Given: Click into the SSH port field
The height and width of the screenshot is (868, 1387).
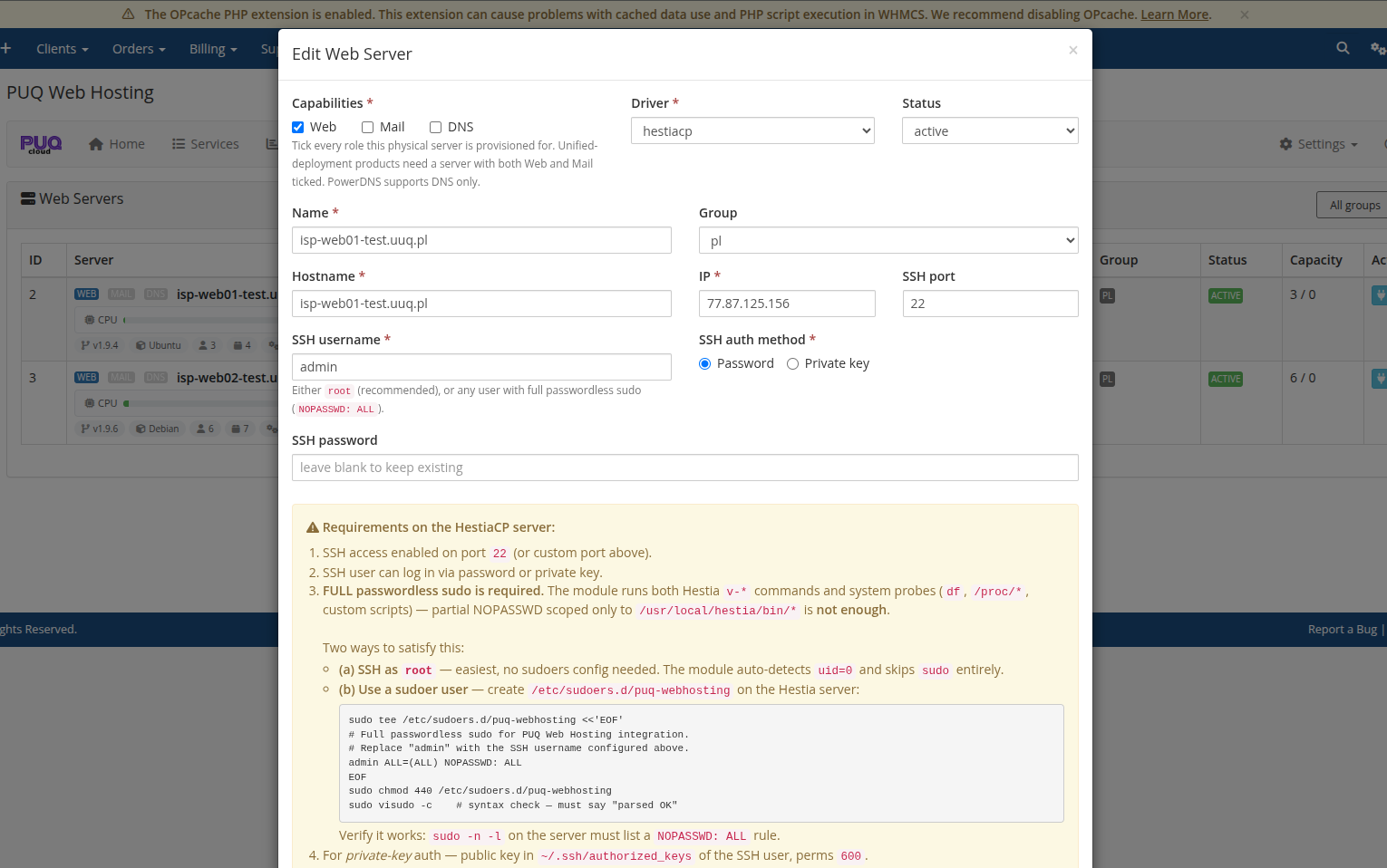Looking at the screenshot, I should click(x=990, y=304).
